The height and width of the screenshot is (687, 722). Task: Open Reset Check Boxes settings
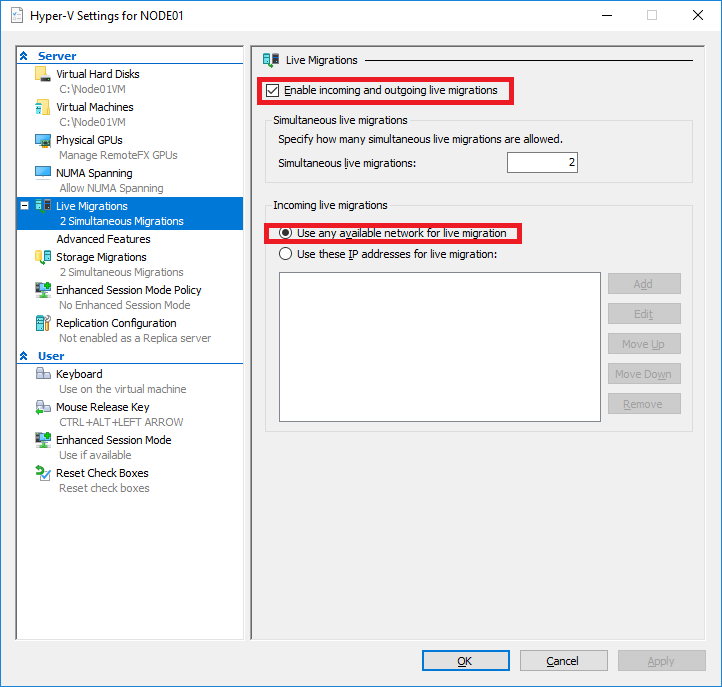(102, 473)
